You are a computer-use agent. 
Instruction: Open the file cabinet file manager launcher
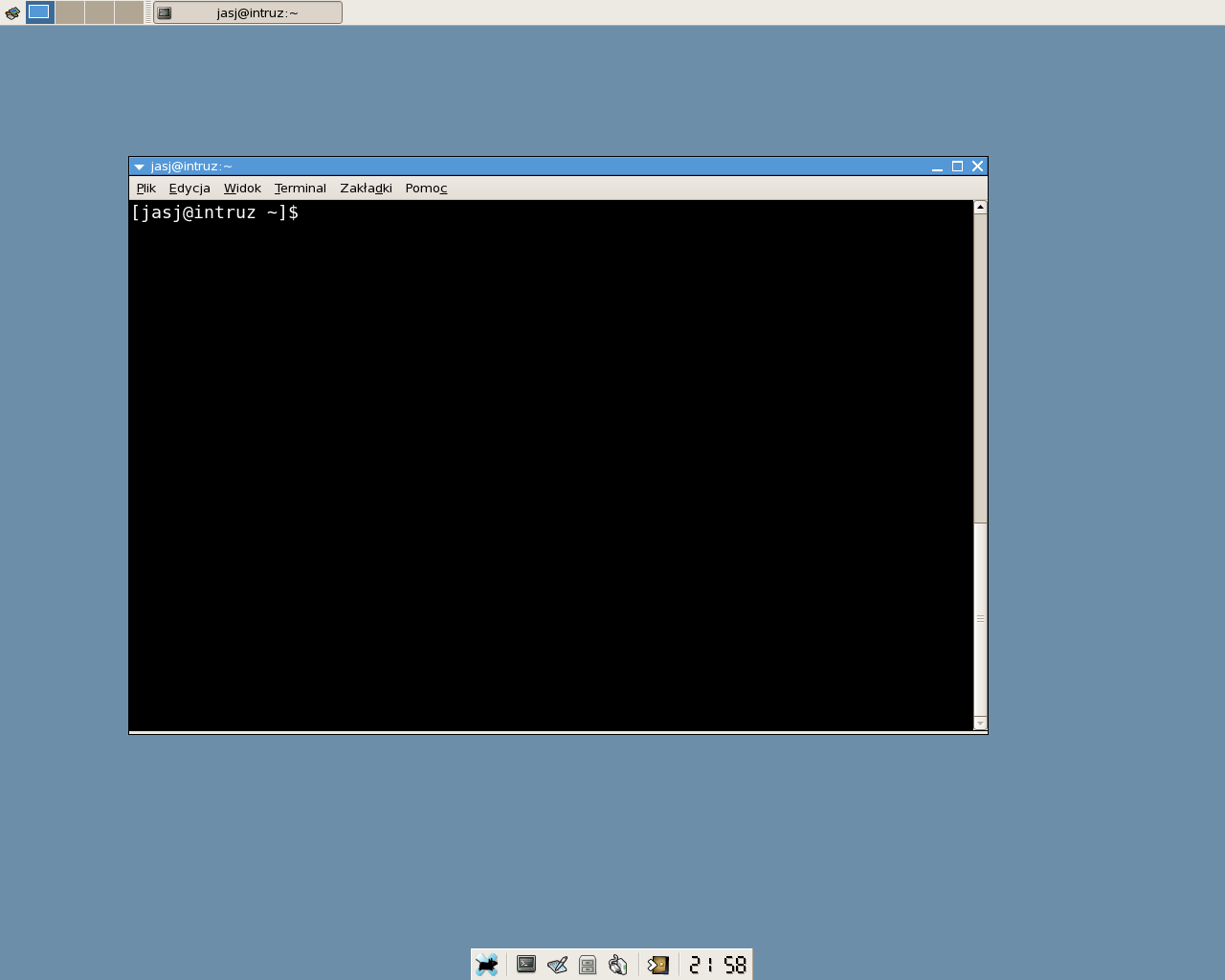tap(588, 965)
